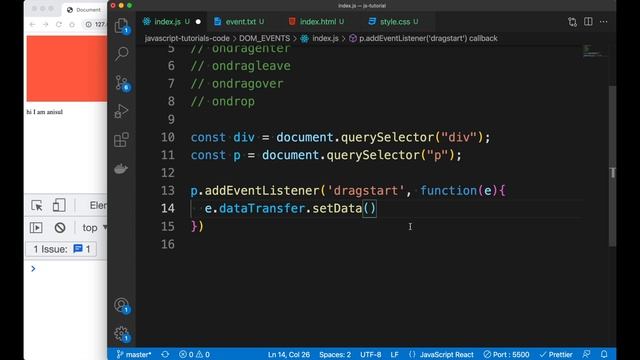Image resolution: width=640 pixels, height=360 pixels.
Task: Open the Search view in activity bar
Action: [122, 53]
